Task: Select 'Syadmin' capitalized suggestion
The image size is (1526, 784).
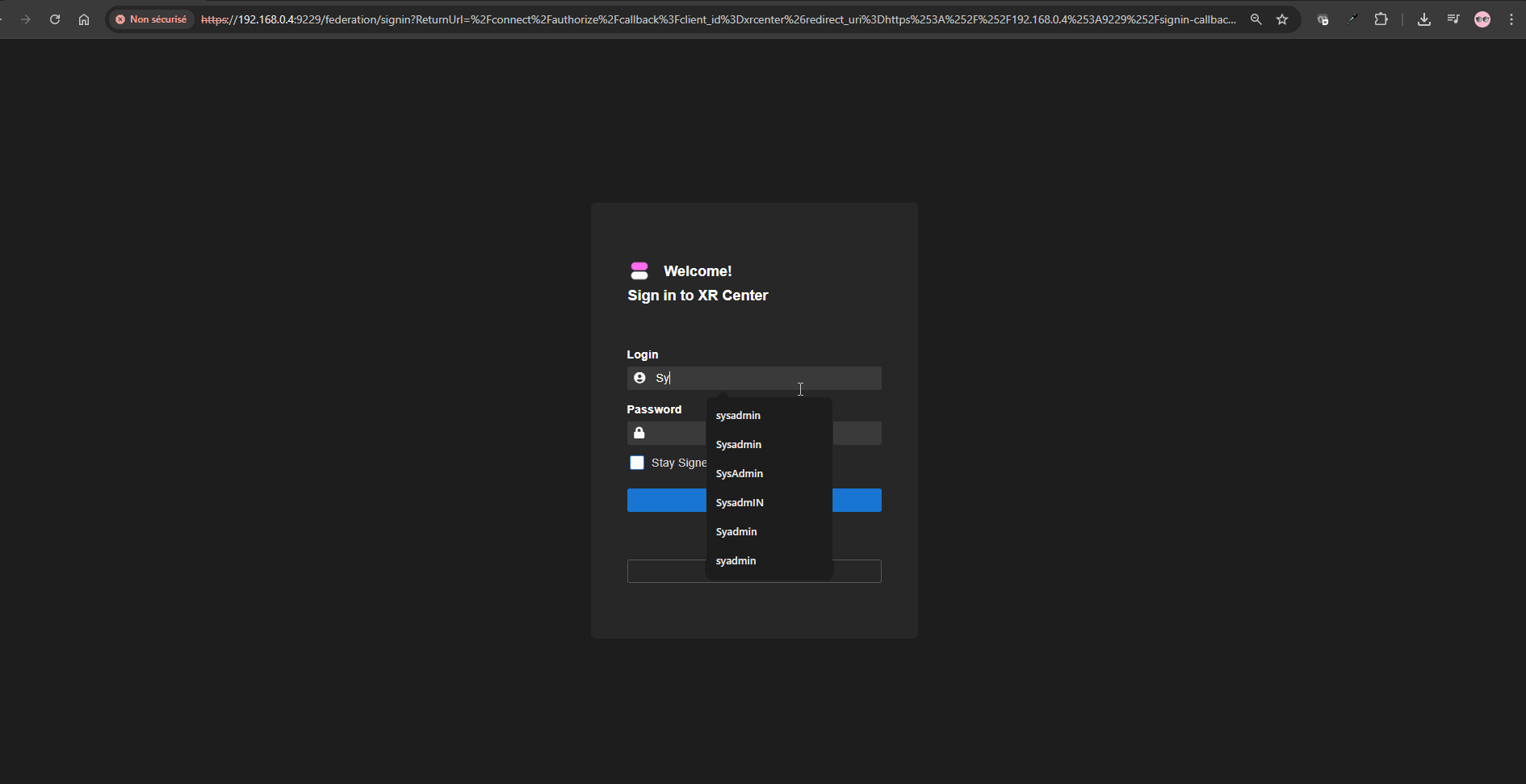Action: click(736, 532)
